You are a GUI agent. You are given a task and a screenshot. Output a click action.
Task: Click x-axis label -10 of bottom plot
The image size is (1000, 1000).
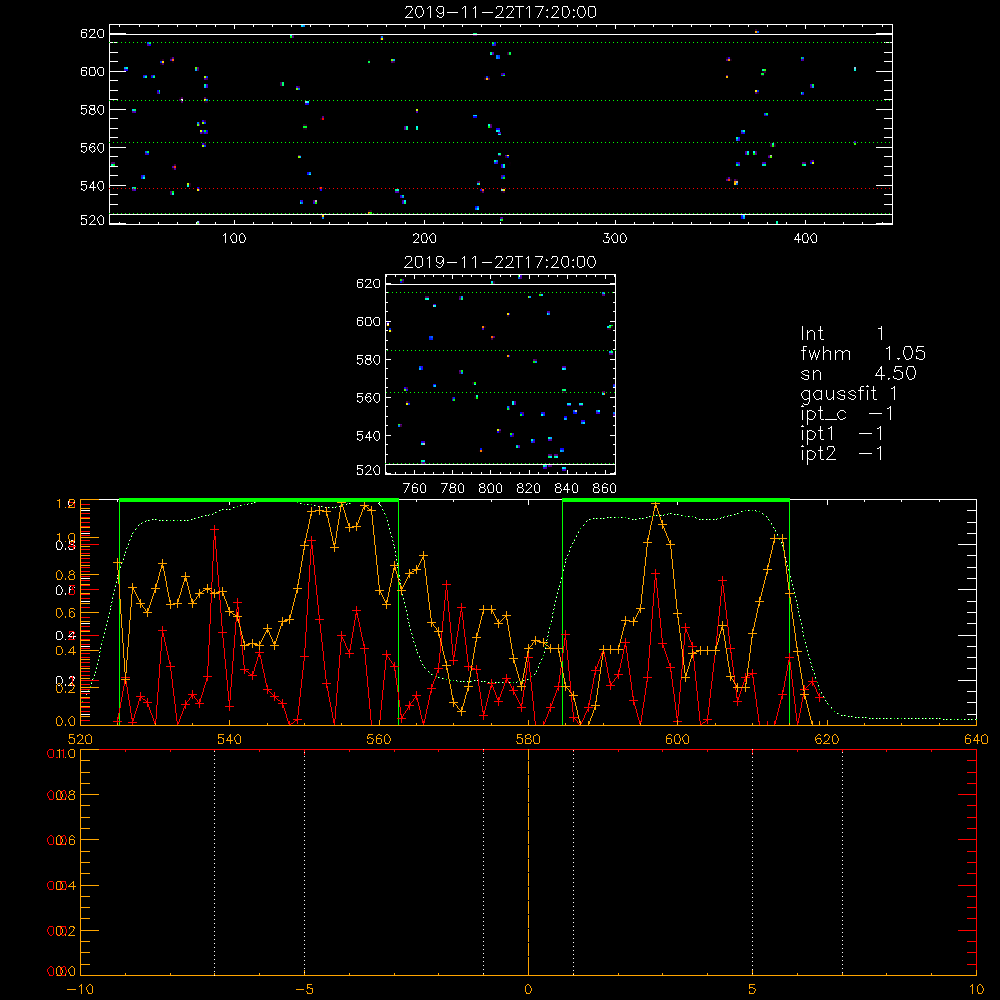coord(80,989)
